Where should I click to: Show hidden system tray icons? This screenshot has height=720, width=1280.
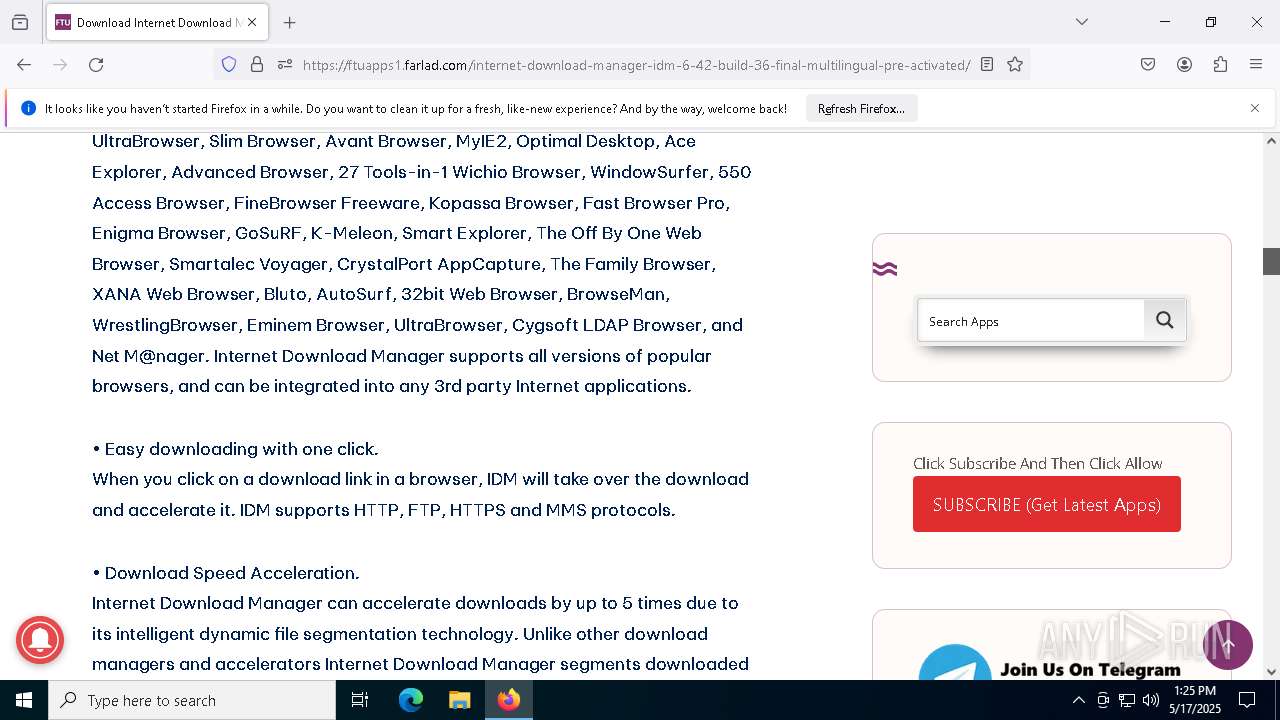[x=1078, y=700]
